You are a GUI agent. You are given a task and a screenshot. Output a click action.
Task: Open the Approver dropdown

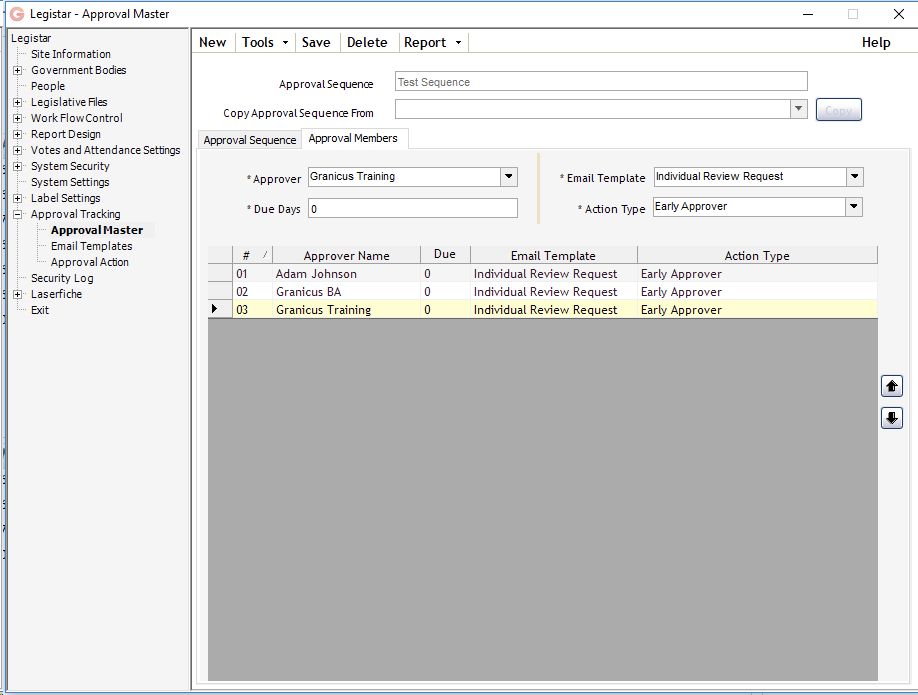point(508,176)
